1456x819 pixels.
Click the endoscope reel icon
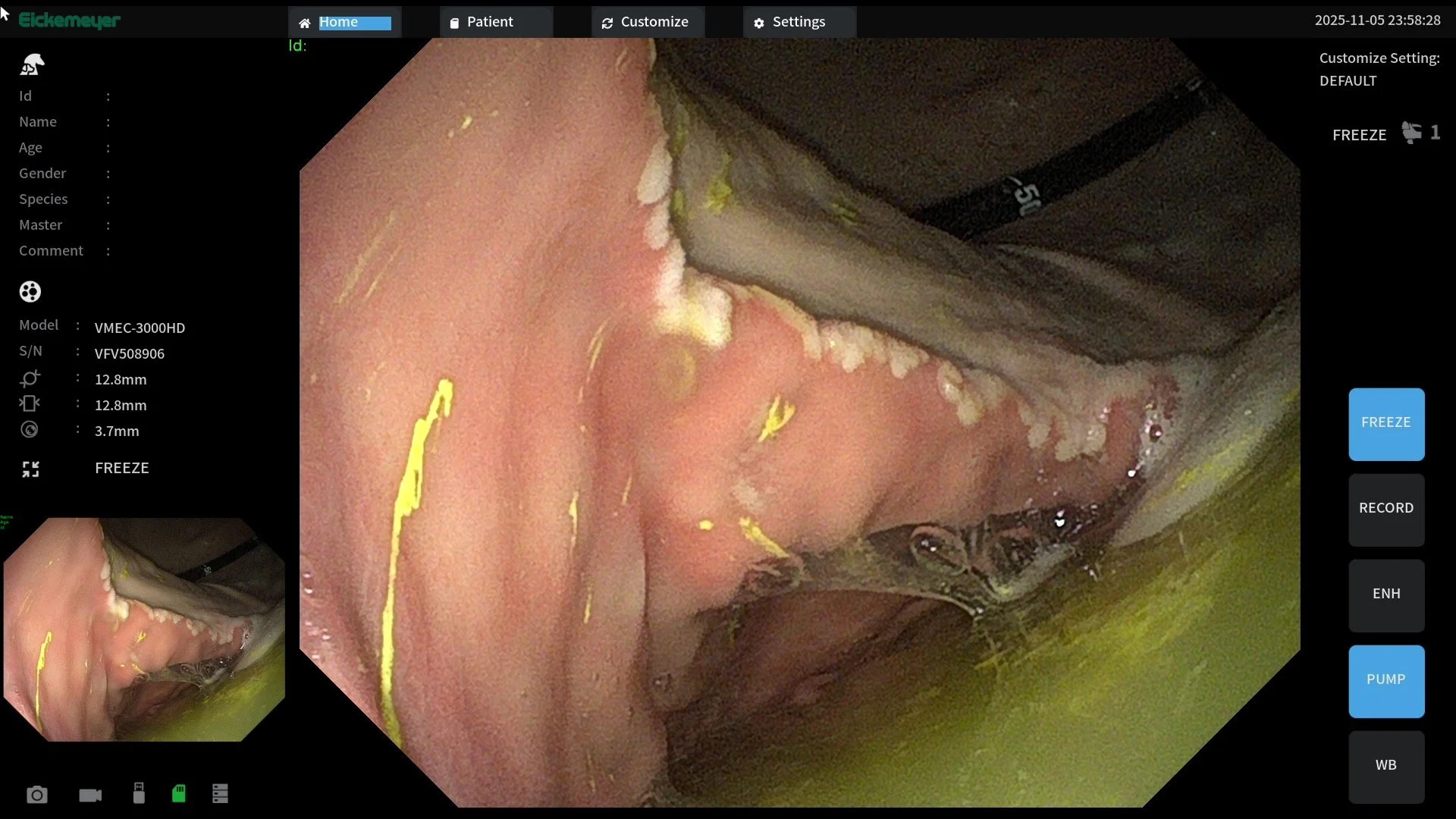click(30, 291)
